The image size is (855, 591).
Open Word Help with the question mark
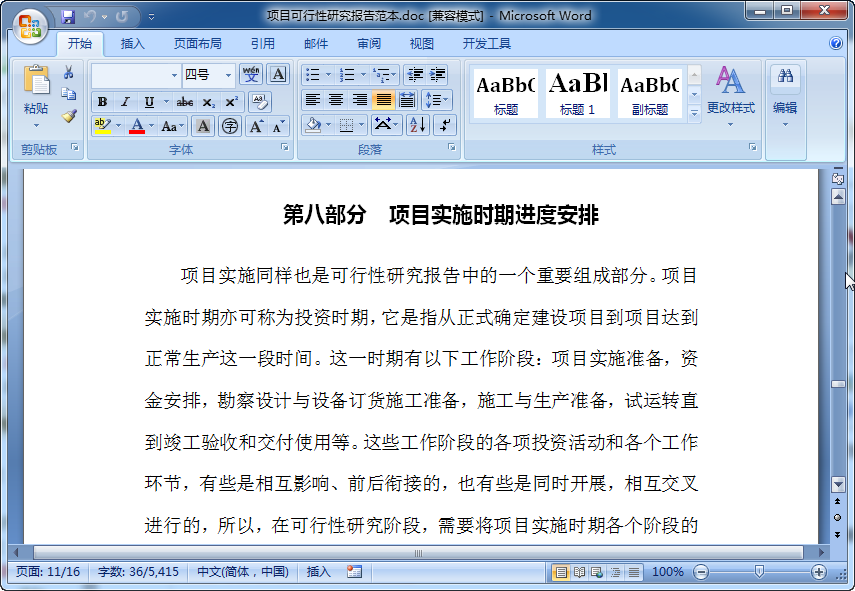click(835, 43)
